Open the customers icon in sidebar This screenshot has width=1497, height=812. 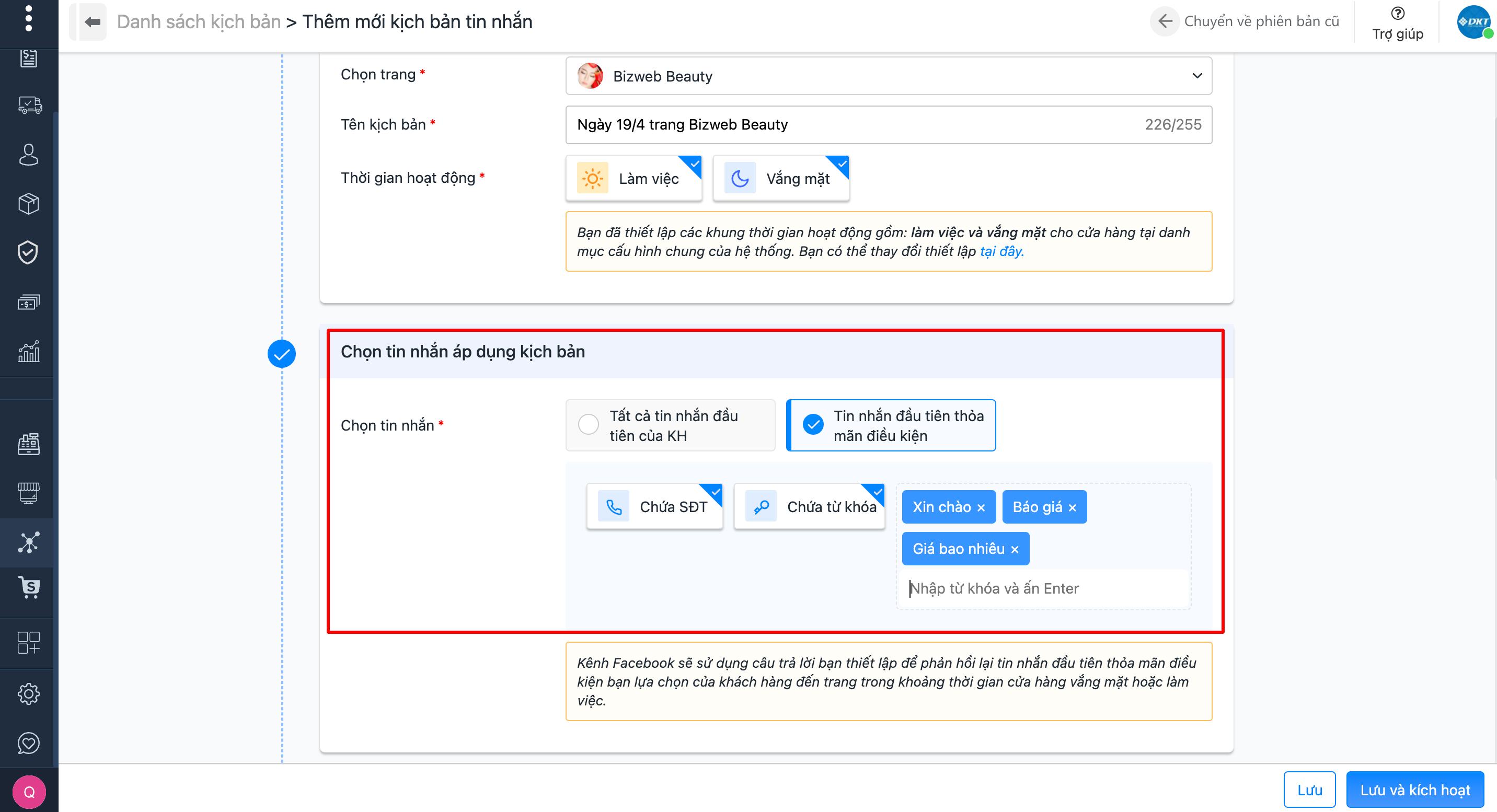pyautogui.click(x=28, y=155)
